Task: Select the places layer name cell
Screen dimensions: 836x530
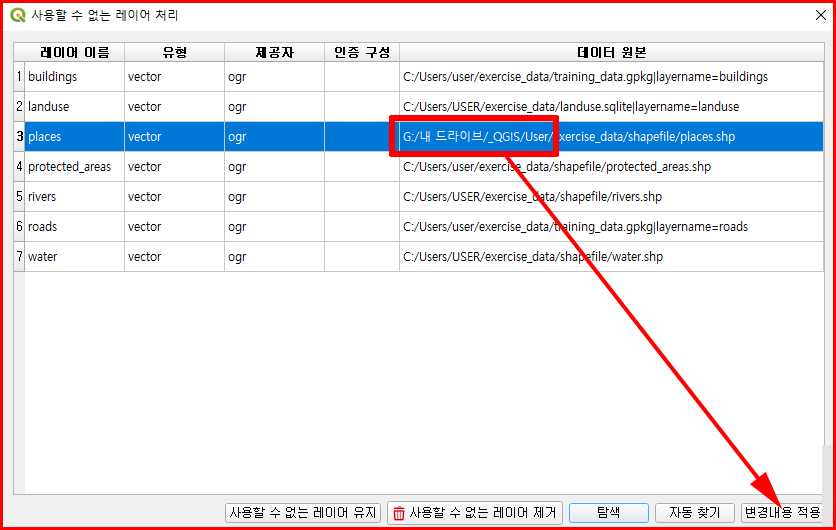Action: tap(74, 136)
